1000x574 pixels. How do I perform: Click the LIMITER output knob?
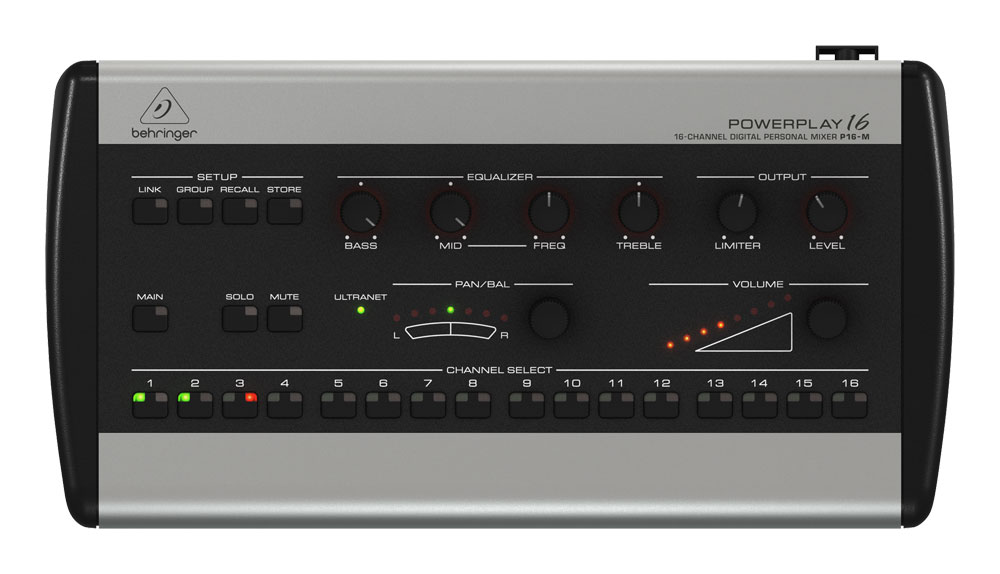(x=737, y=212)
